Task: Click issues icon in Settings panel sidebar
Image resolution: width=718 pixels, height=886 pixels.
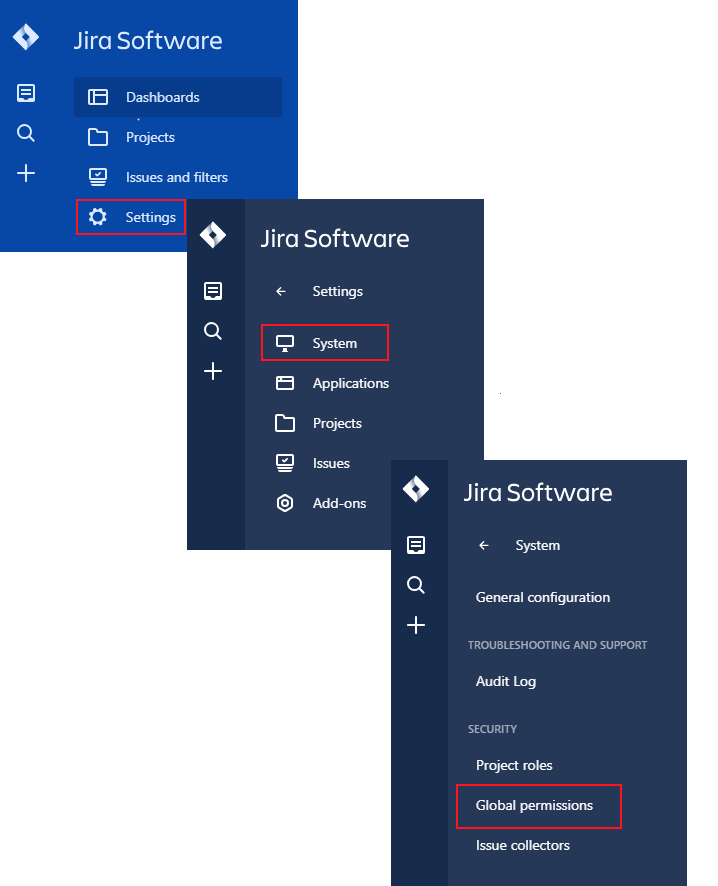Action: (x=213, y=291)
